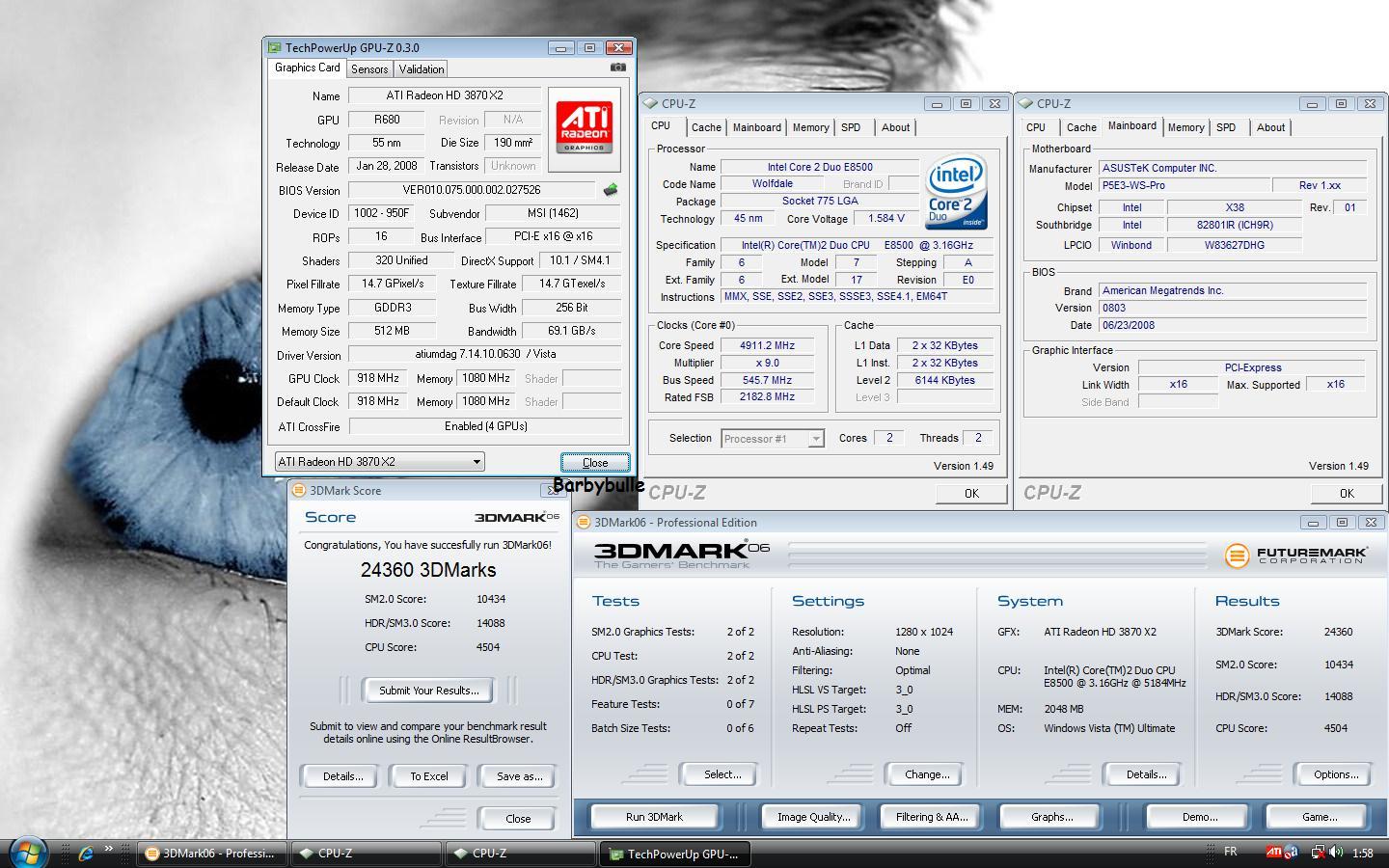This screenshot has width=1389, height=868.
Task: Click Details button in 3DMark Score dialog
Action: coord(342,776)
